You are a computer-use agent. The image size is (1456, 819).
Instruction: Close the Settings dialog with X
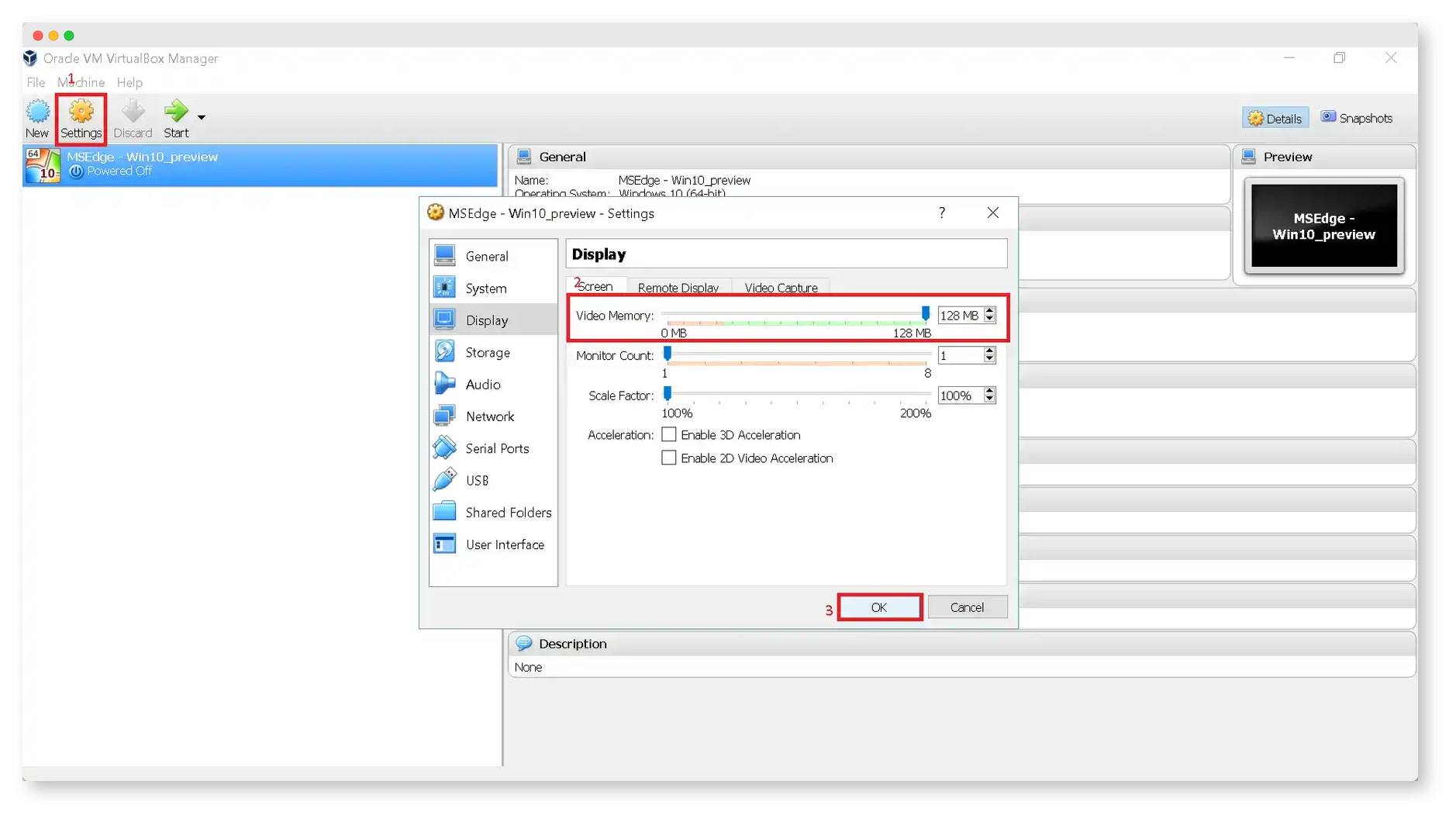(x=992, y=213)
